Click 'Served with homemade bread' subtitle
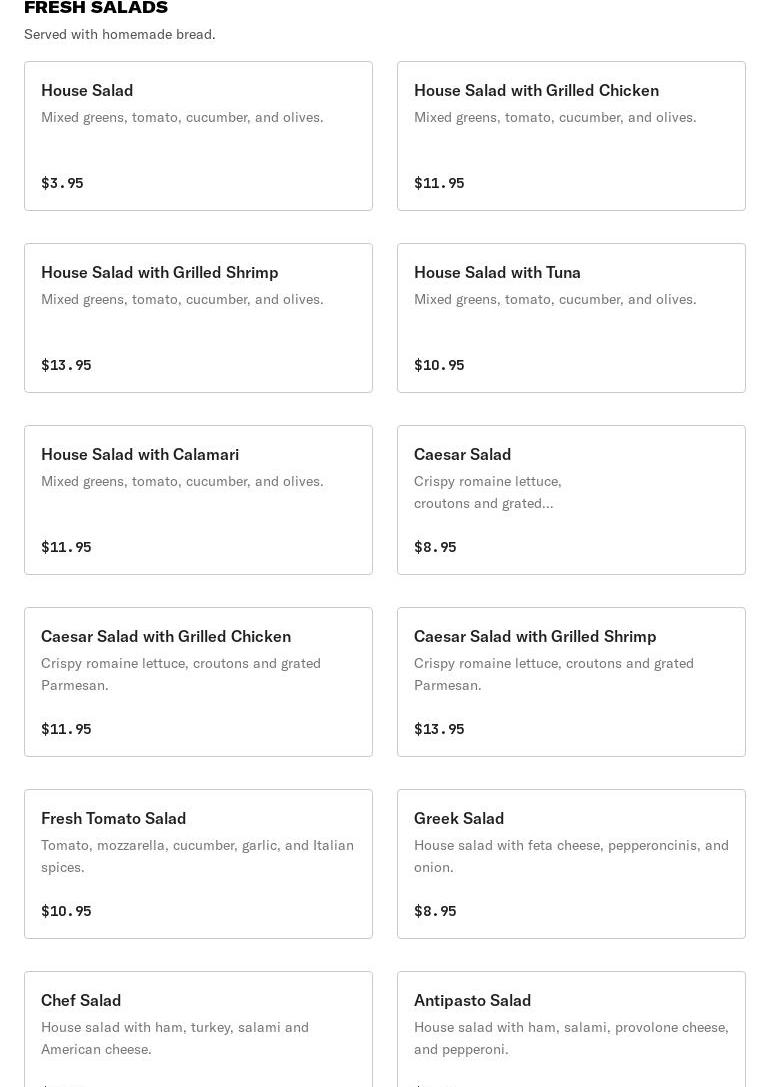Viewport: 770px width, 1087px height. coord(120,34)
